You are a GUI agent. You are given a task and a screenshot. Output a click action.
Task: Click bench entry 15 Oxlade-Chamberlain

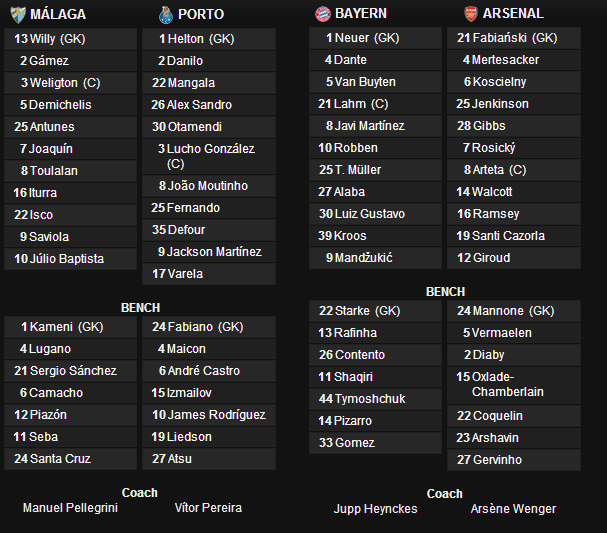pos(514,385)
